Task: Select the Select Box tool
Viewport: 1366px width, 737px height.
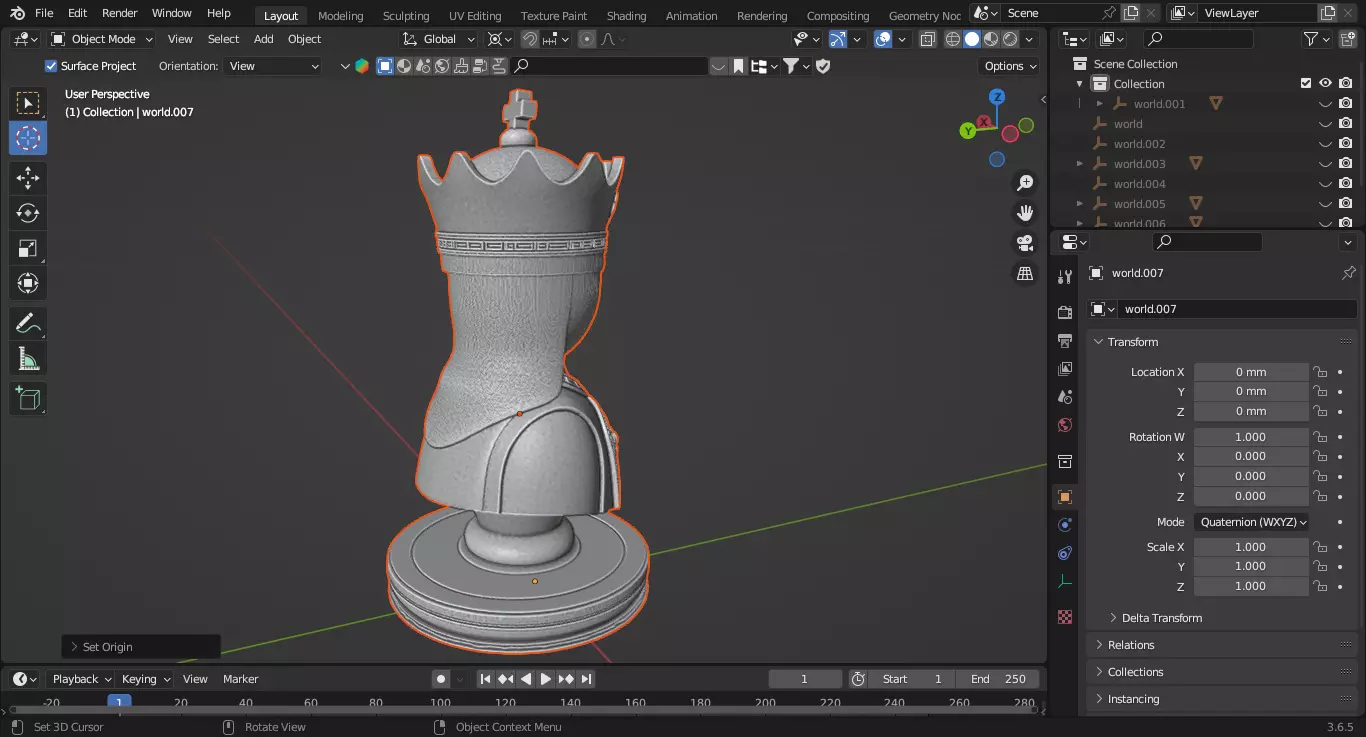Action: pos(28,103)
